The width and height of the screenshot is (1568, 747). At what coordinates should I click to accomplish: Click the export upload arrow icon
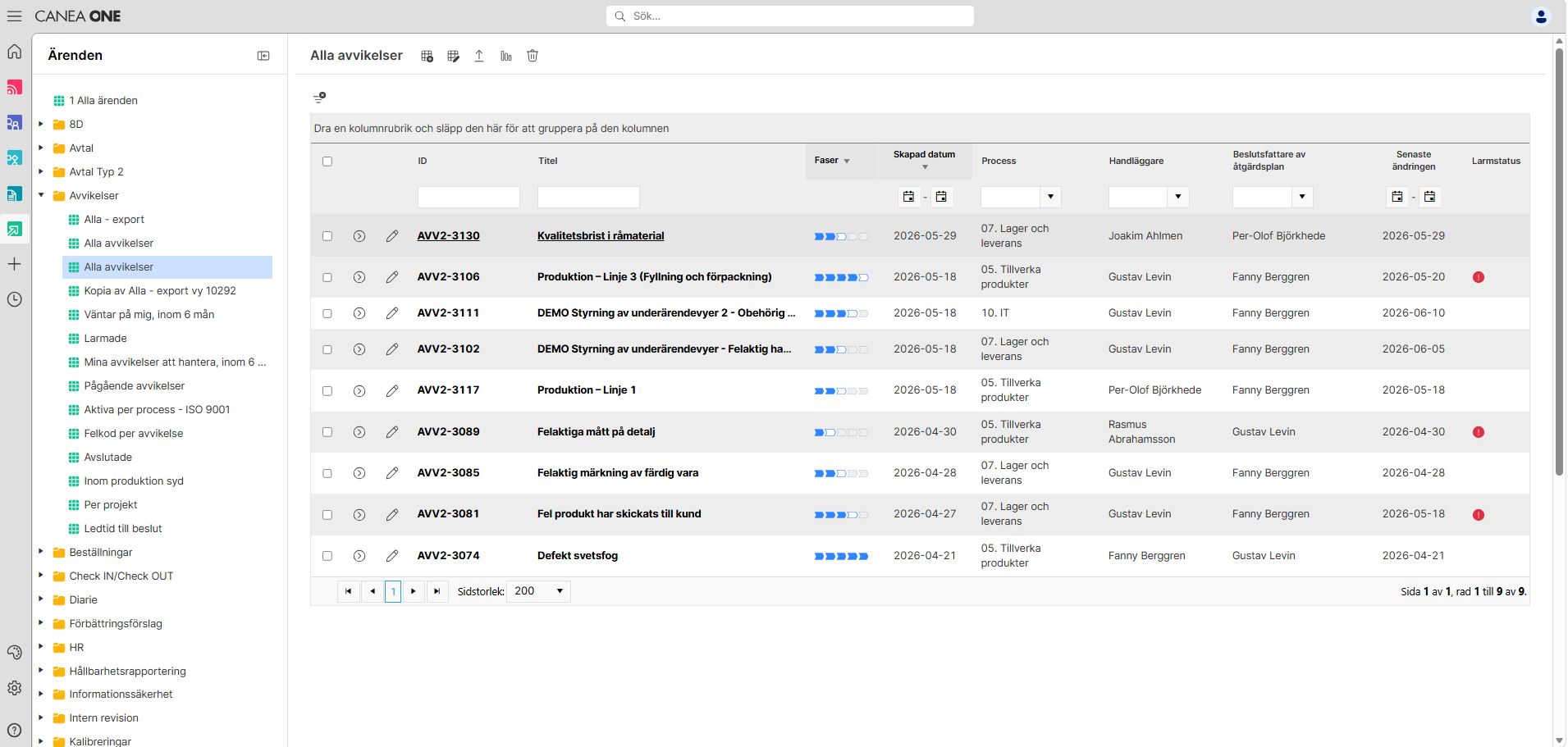click(479, 56)
